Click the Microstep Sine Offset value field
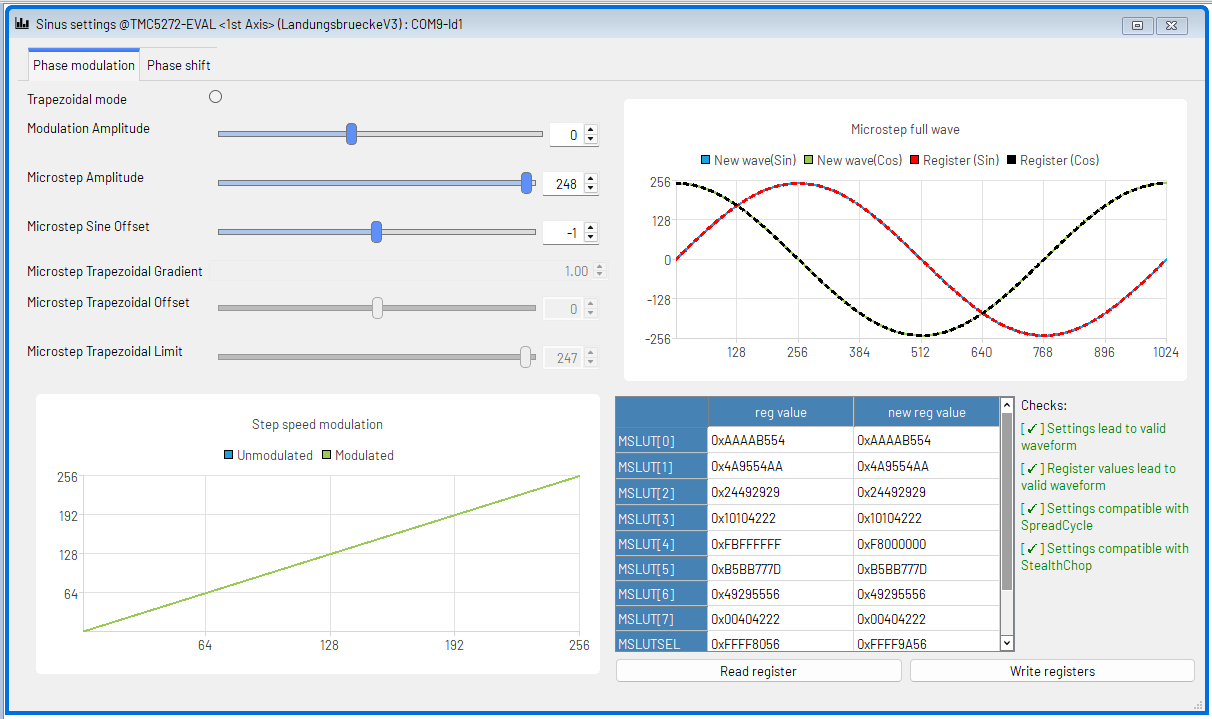The width and height of the screenshot is (1212, 719). (563, 232)
